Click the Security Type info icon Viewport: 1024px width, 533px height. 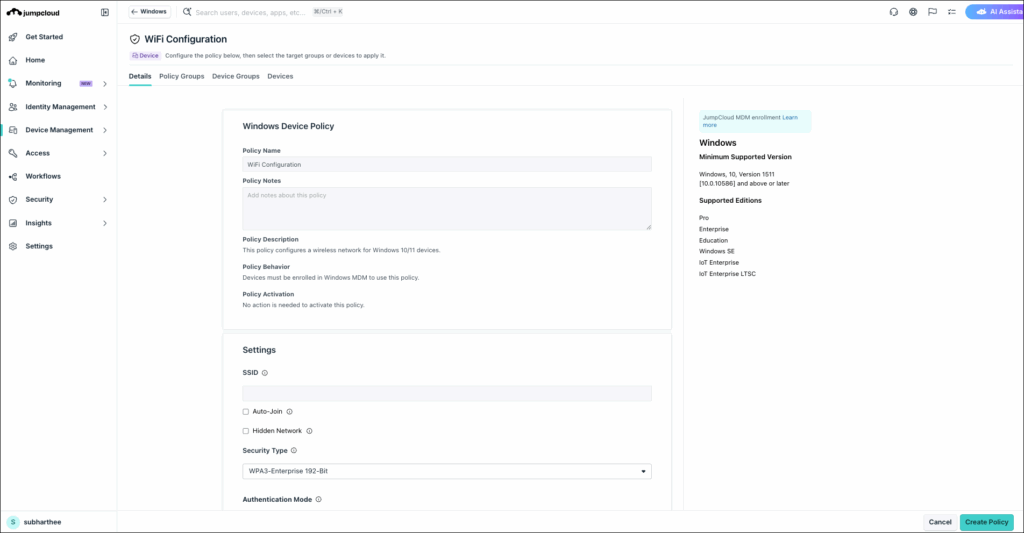point(294,451)
